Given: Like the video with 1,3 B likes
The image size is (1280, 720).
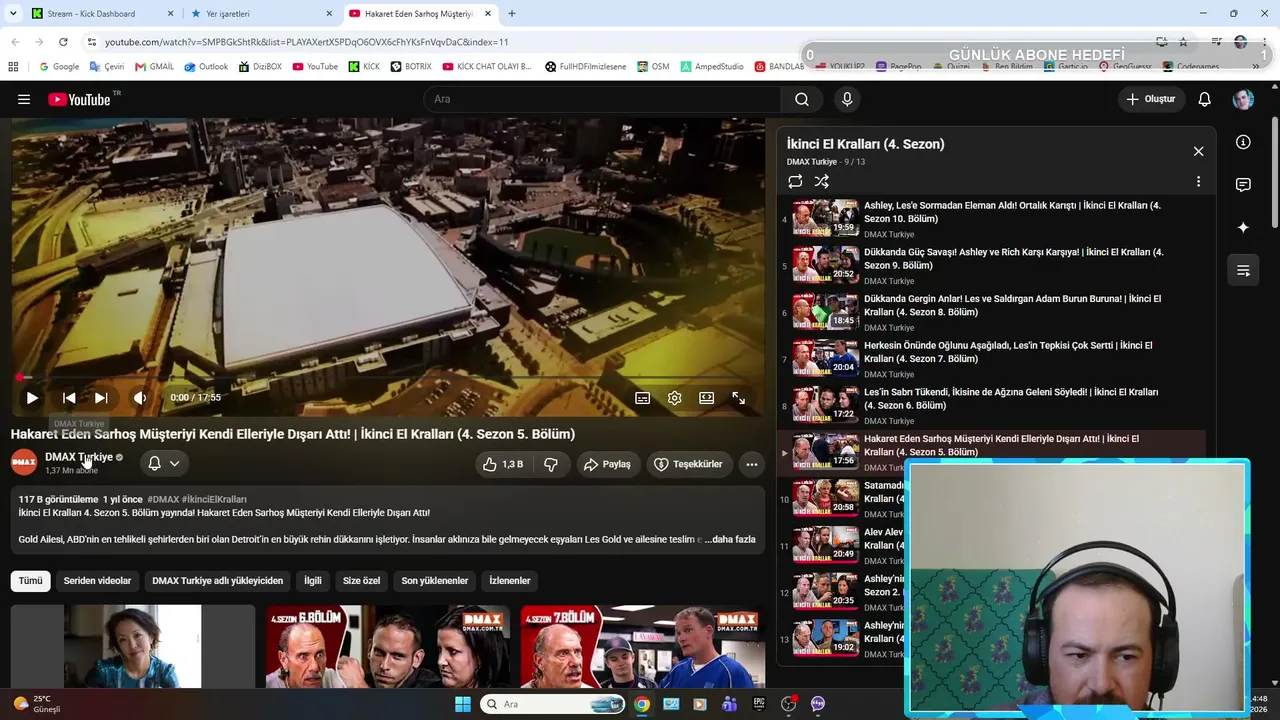Looking at the screenshot, I should click(x=504, y=464).
